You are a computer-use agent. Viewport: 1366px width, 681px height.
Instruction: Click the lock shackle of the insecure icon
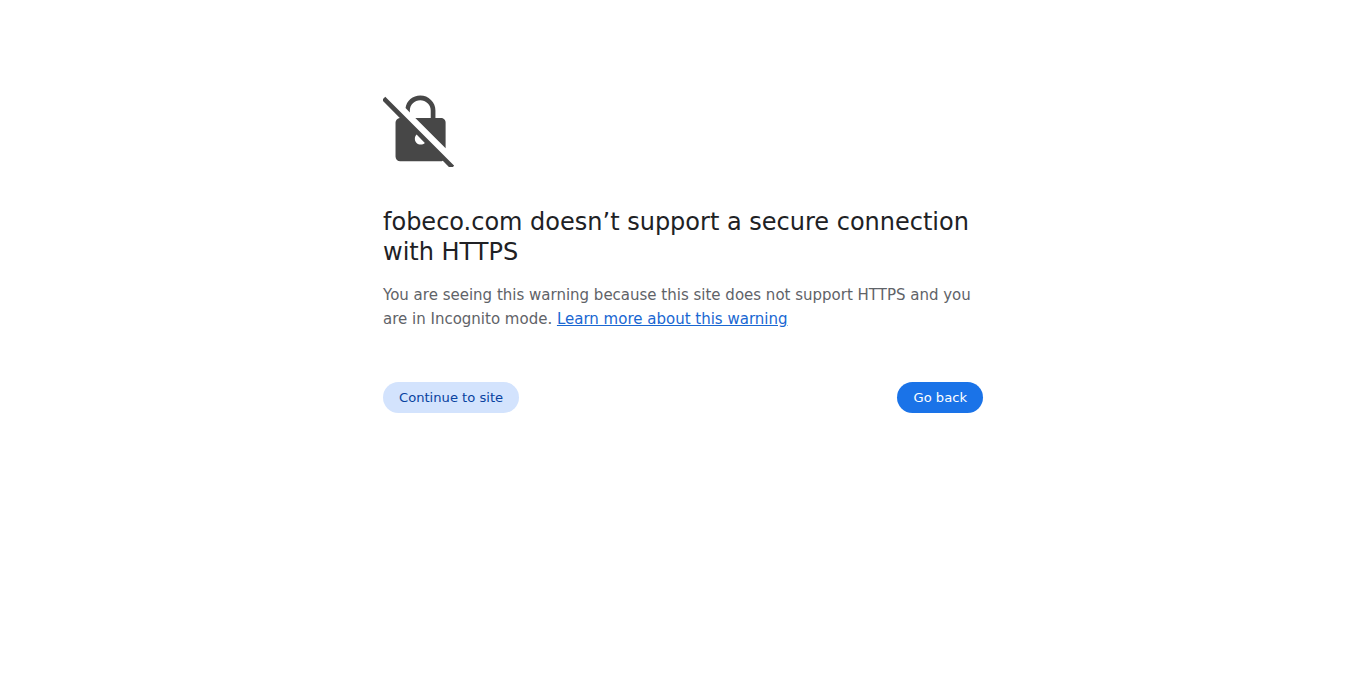pyautogui.click(x=421, y=107)
